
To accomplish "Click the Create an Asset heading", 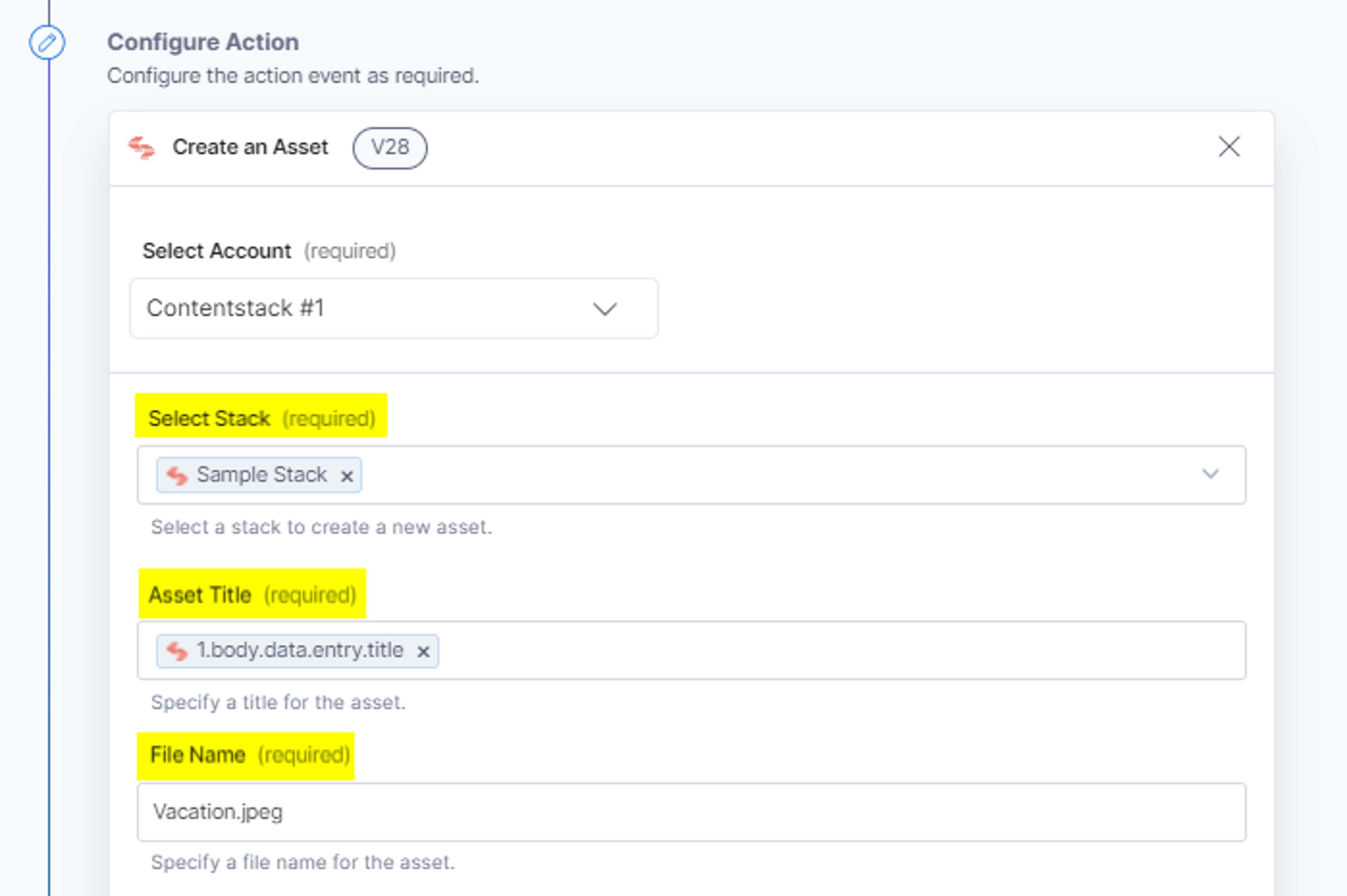I will click(250, 147).
